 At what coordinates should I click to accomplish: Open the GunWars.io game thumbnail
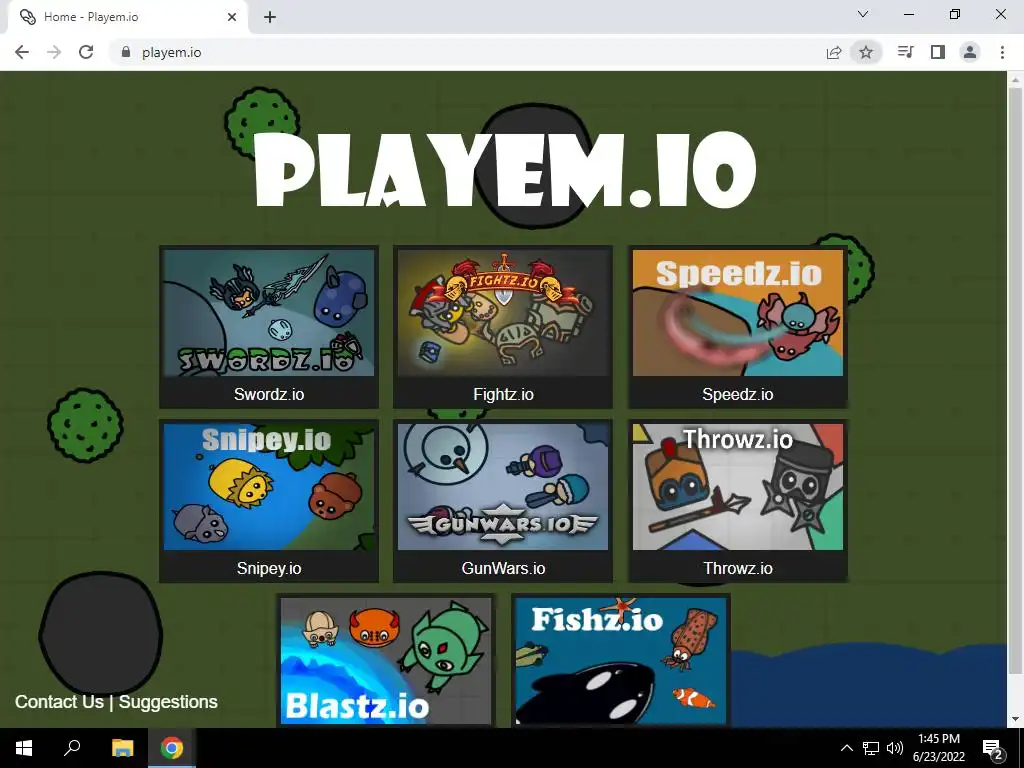click(x=503, y=487)
